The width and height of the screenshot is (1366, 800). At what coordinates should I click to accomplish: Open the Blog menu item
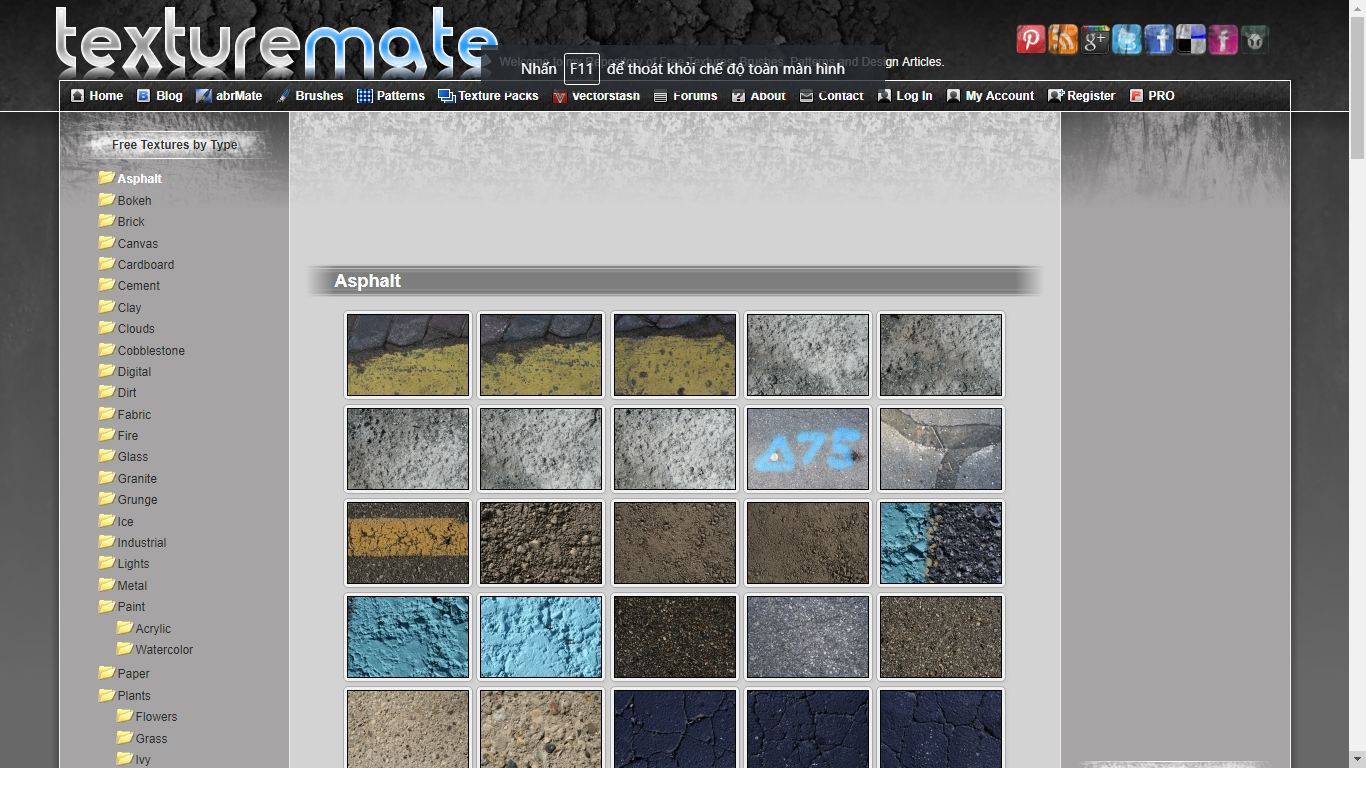[x=160, y=96]
